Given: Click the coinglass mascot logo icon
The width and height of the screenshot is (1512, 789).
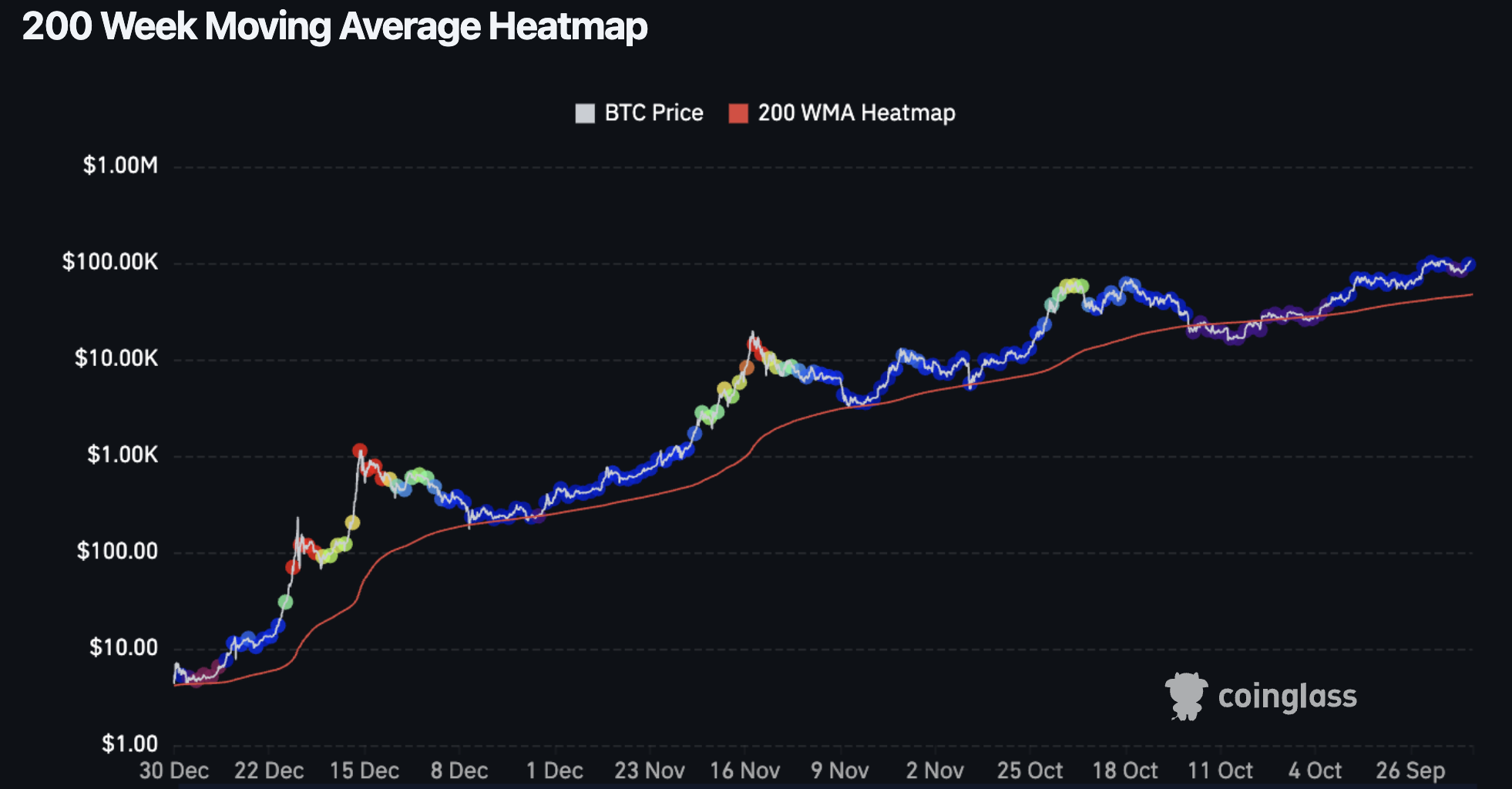Looking at the screenshot, I should click(x=1186, y=696).
